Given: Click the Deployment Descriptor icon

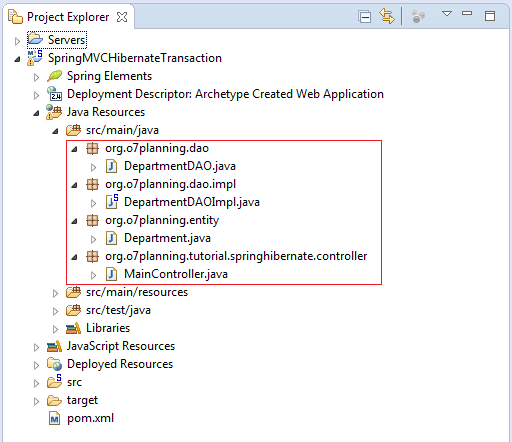Looking at the screenshot, I should (54, 94).
